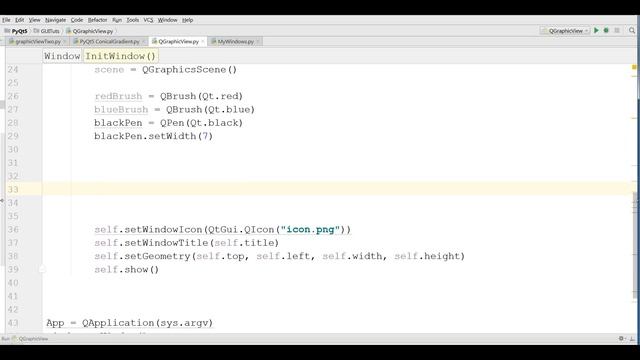Click the hide tool window icon at bottom right
The image size is (640, 360).
pos(632,338)
